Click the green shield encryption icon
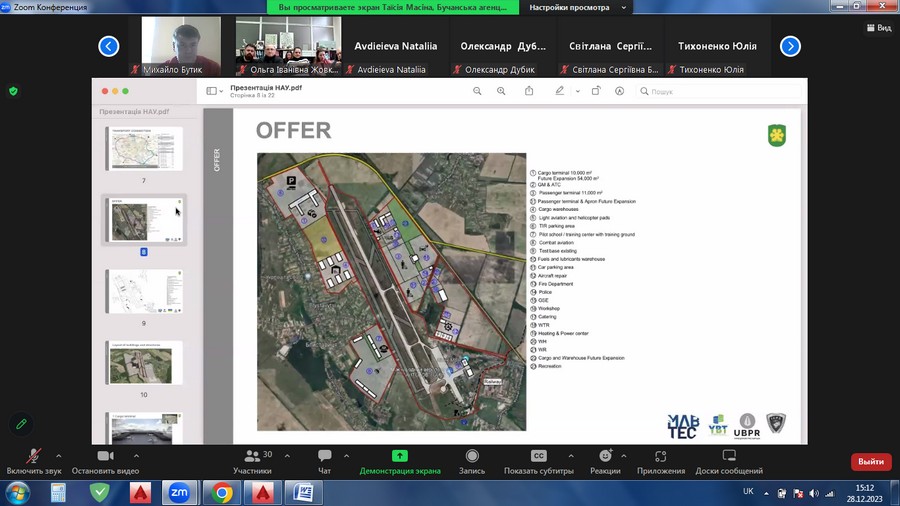 pos(13,91)
